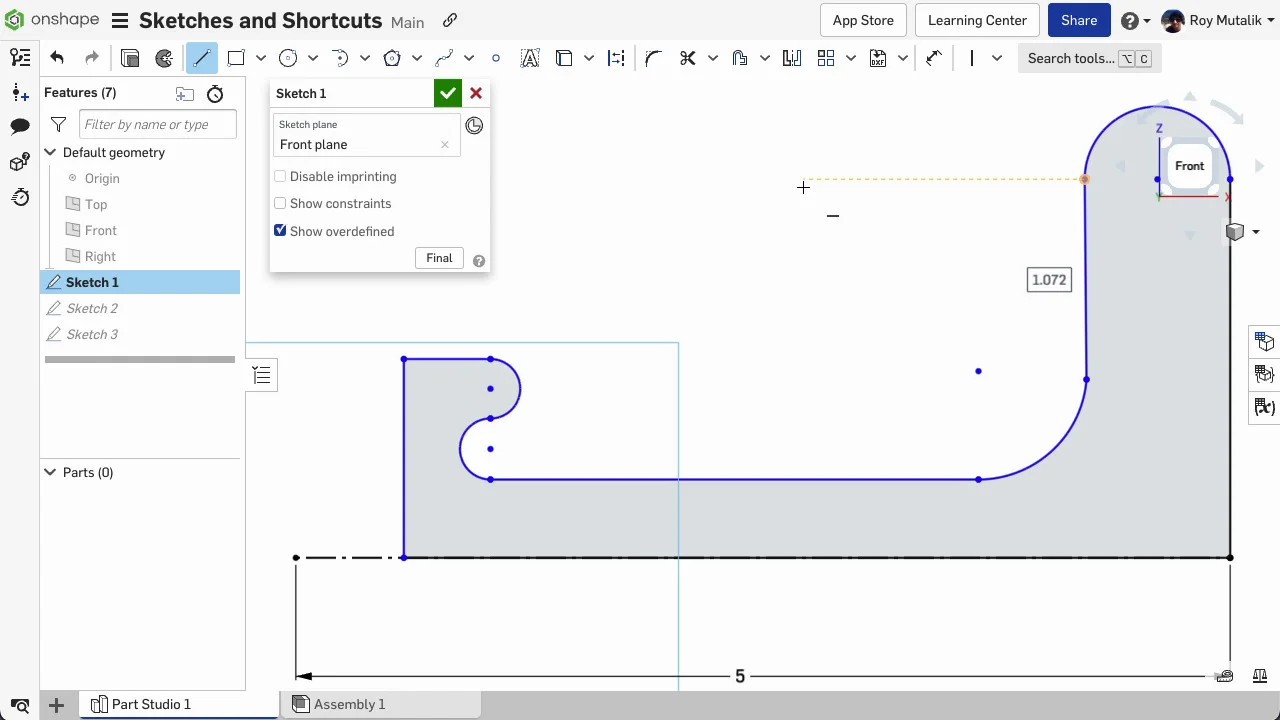
Task: Open the Comments panel icon
Action: tap(20, 126)
